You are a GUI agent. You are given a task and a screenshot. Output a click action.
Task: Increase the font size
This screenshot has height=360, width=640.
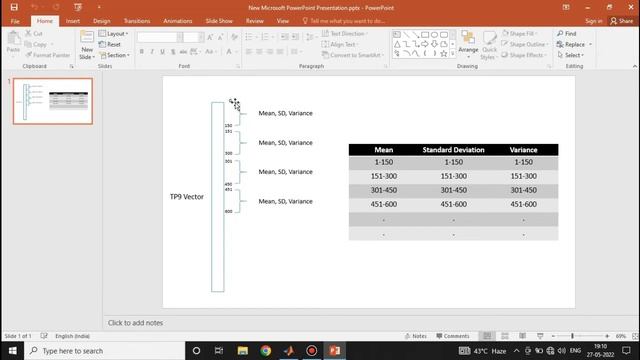tap(210, 37)
